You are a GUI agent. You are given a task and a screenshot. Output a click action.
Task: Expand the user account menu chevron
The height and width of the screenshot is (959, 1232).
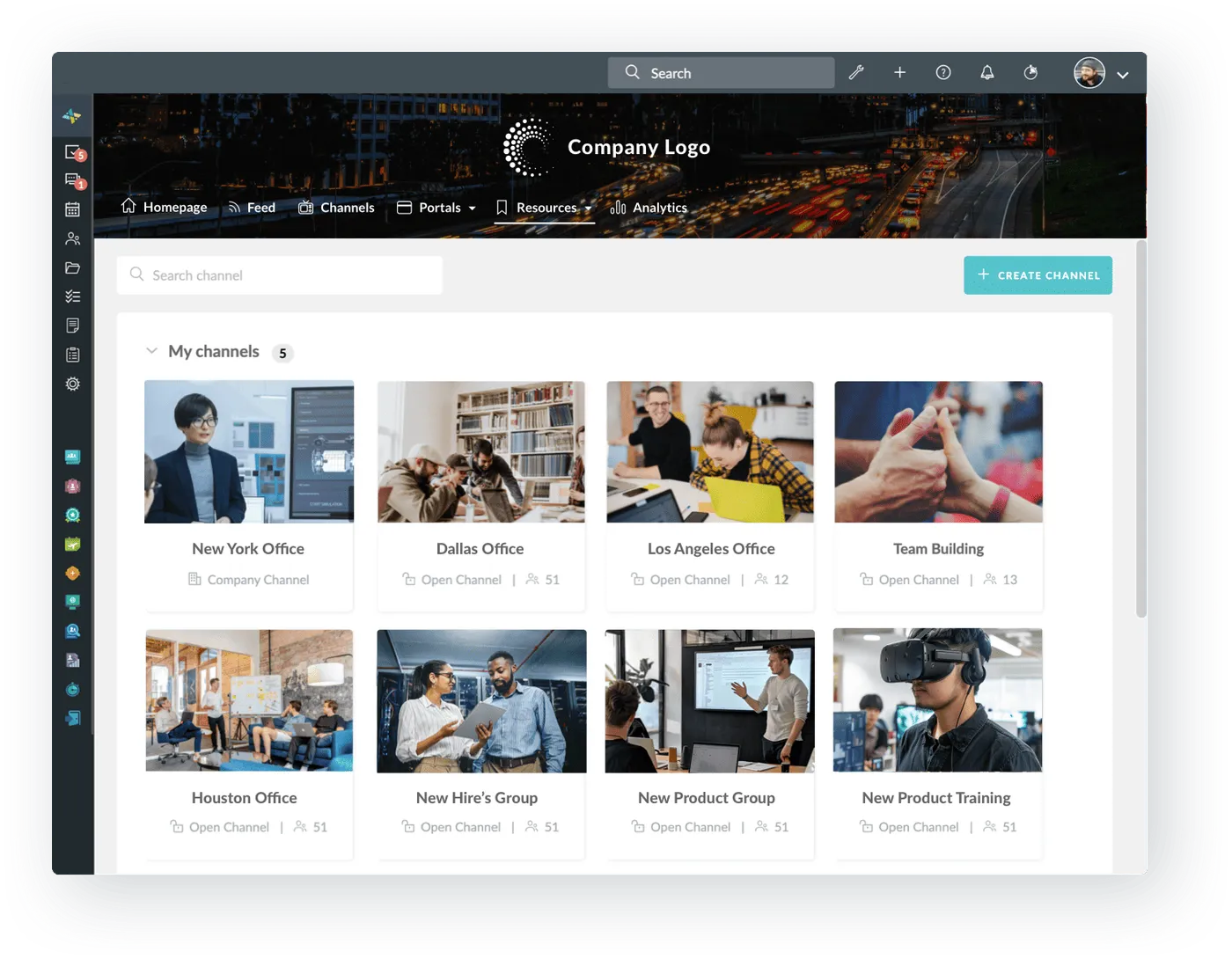click(1123, 75)
